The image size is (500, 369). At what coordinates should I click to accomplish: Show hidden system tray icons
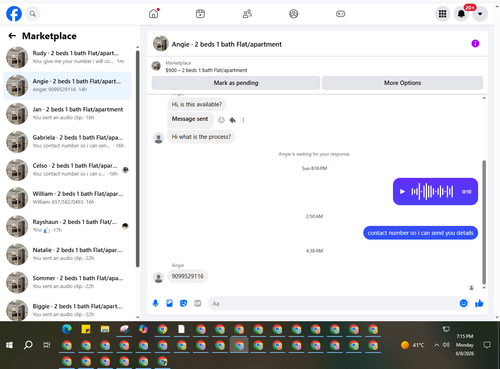(x=436, y=345)
